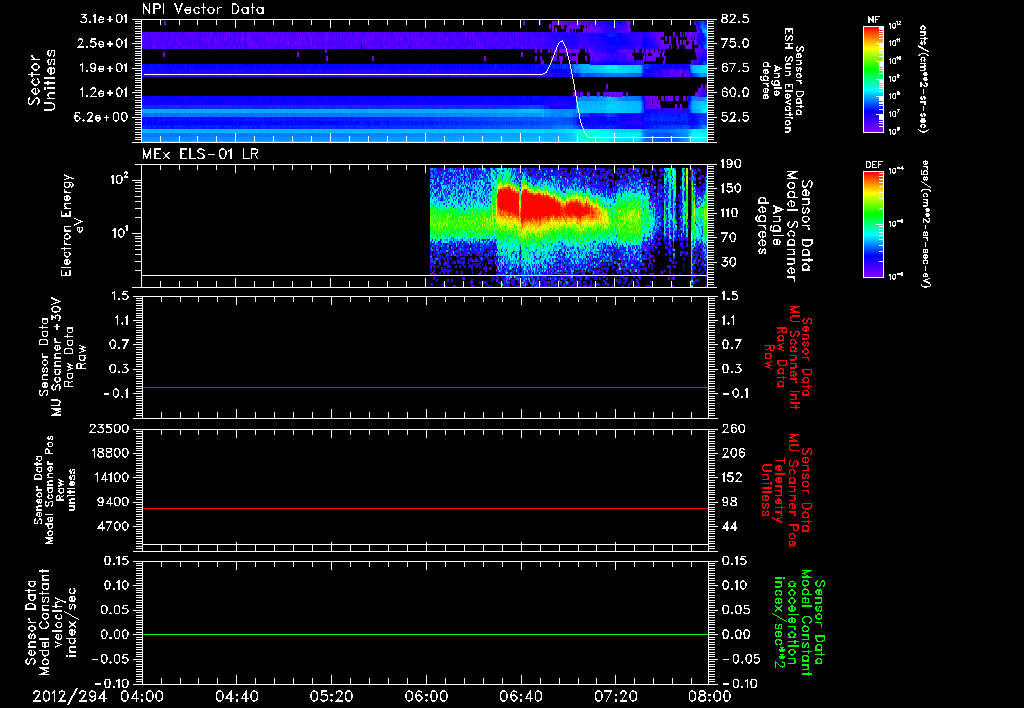
Task: Click the 3.1e+01 sector tick label
Action: click(103, 19)
